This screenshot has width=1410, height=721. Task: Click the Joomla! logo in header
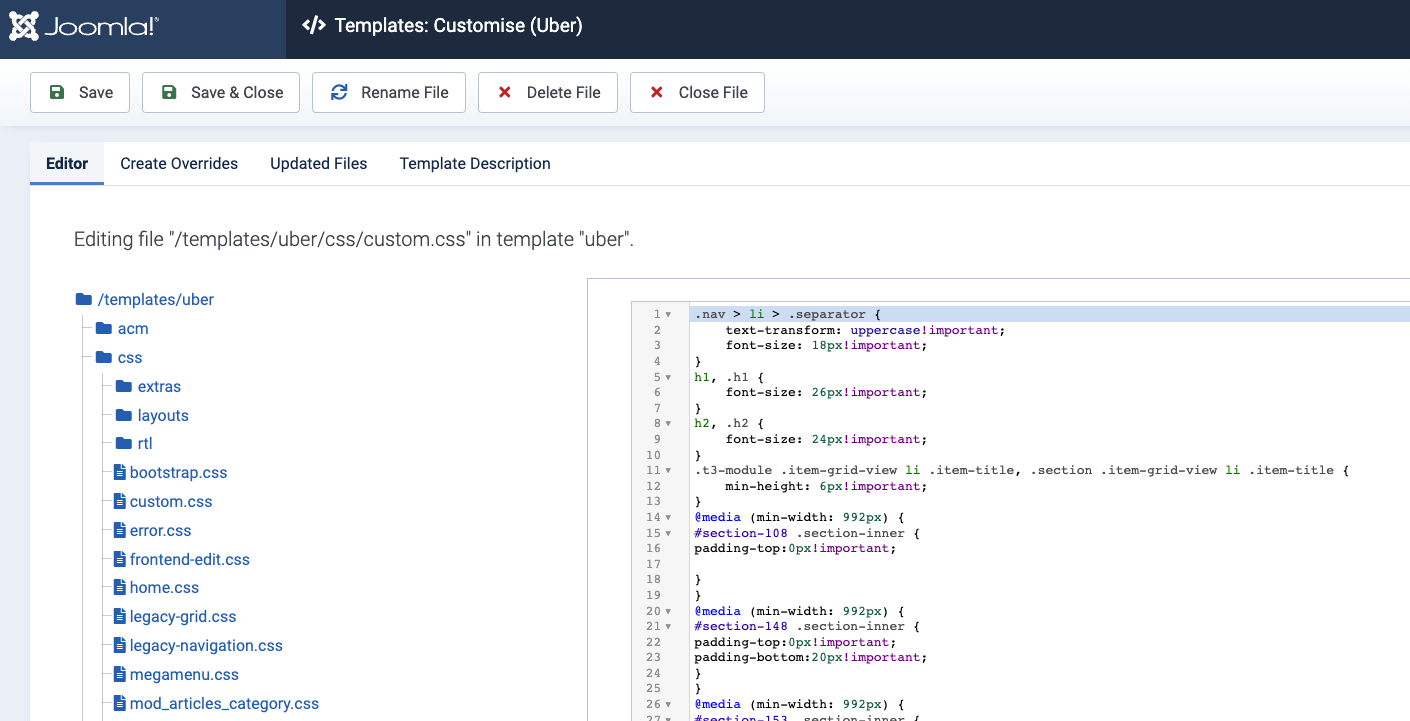pos(83,27)
